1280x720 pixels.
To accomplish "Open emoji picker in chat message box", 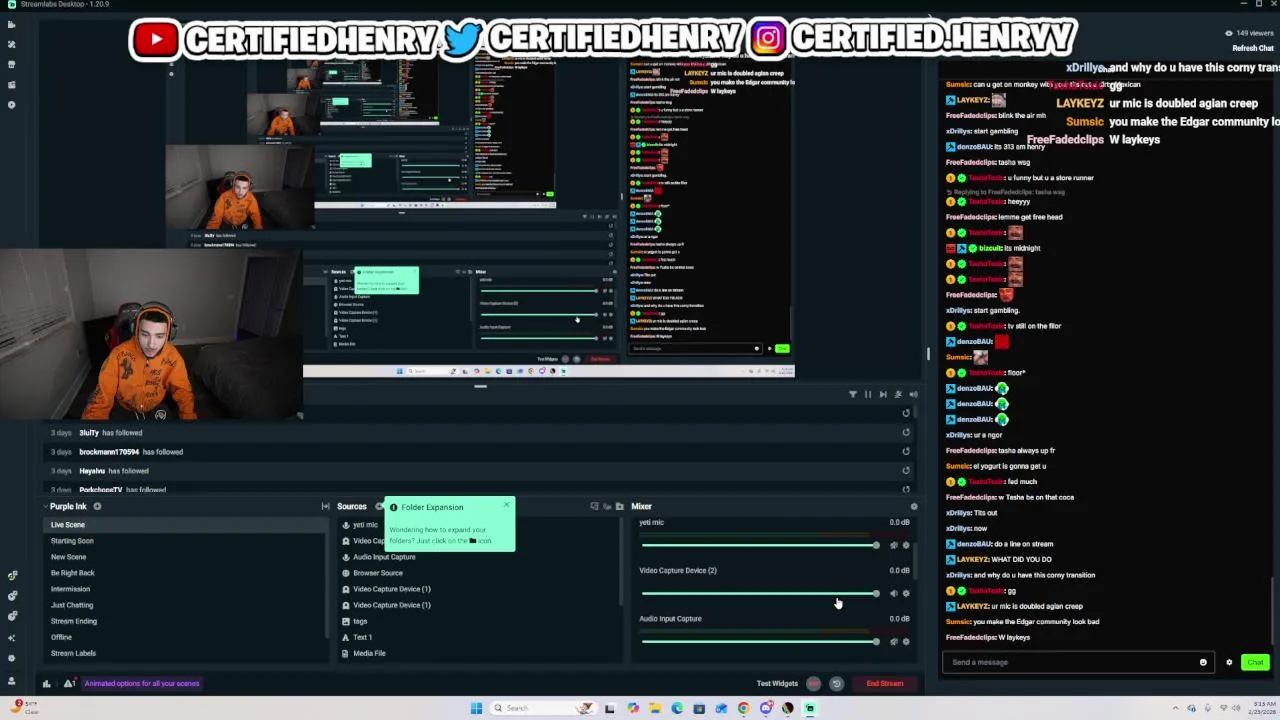I will point(1203,662).
